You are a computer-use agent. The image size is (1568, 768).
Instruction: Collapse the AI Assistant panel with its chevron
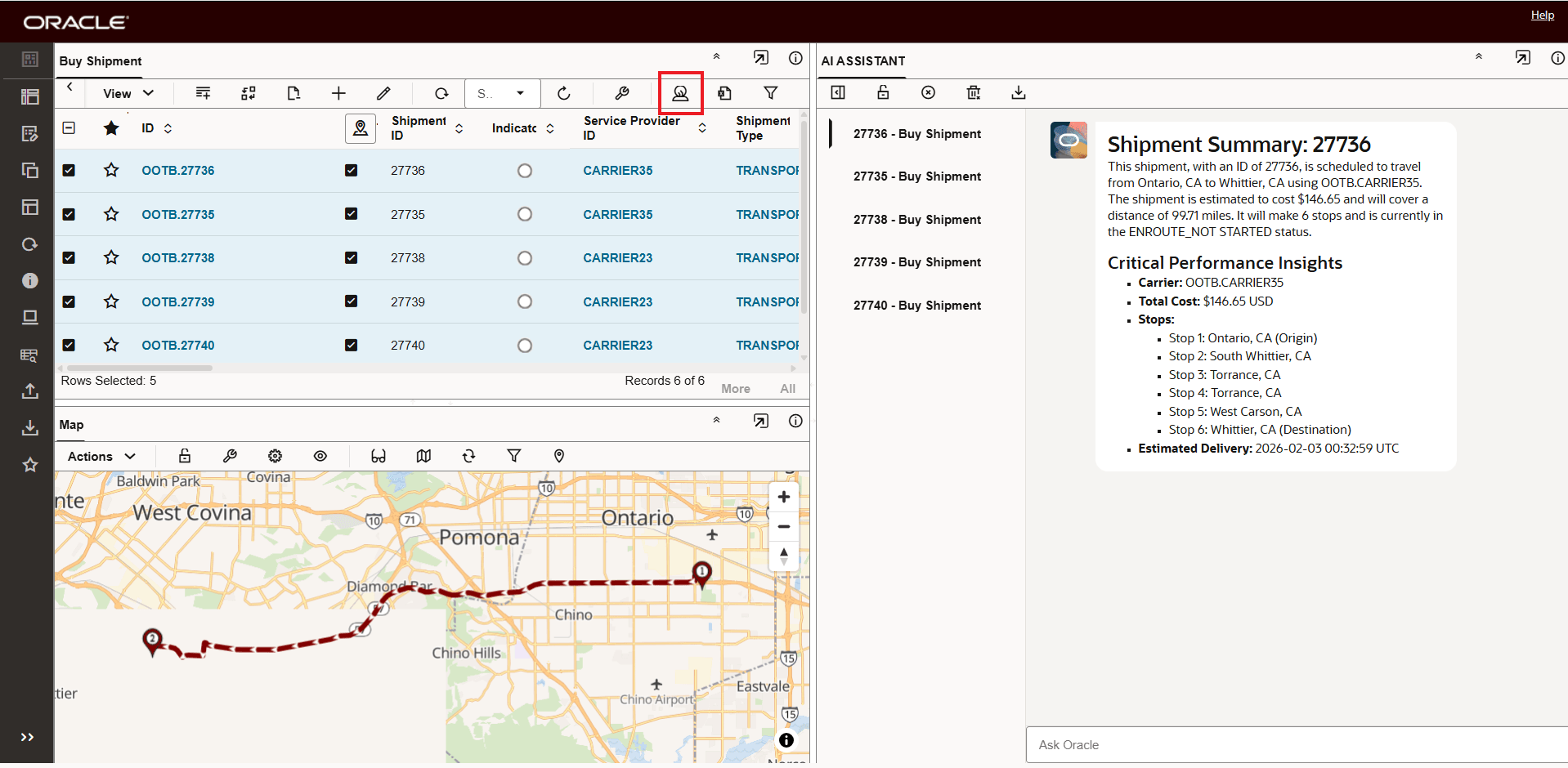(1478, 57)
